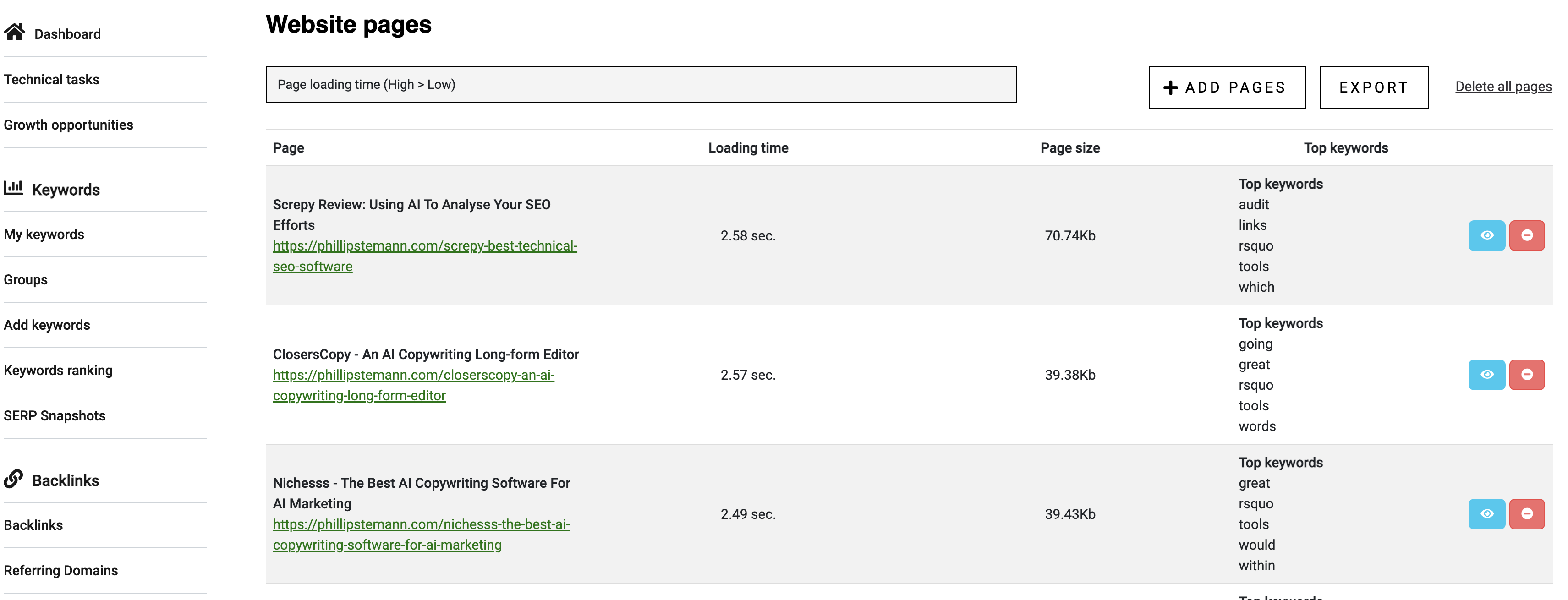The height and width of the screenshot is (600, 1568).
Task: Click the Page column header
Action: click(289, 148)
